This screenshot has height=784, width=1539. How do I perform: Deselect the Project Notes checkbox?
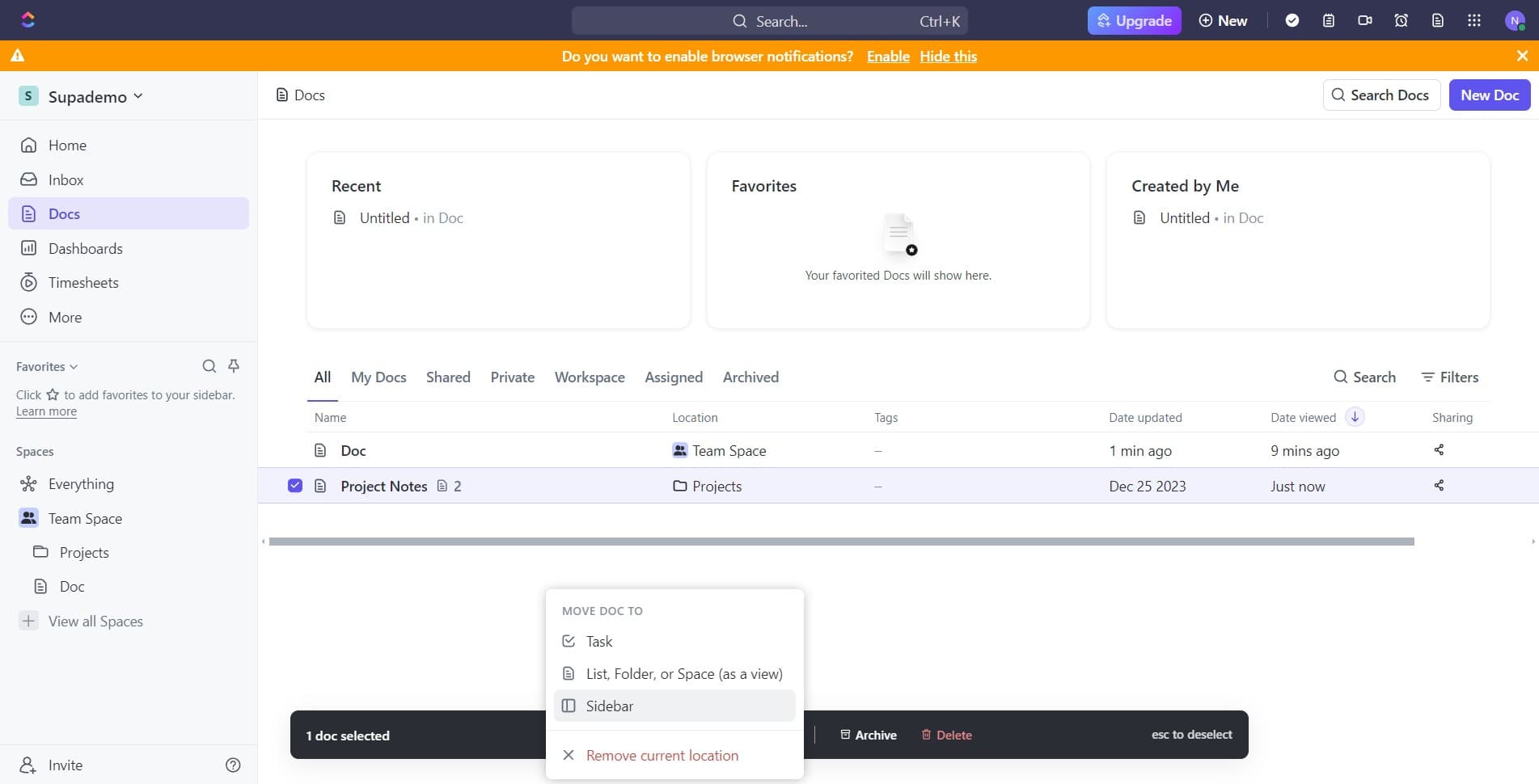click(x=295, y=485)
